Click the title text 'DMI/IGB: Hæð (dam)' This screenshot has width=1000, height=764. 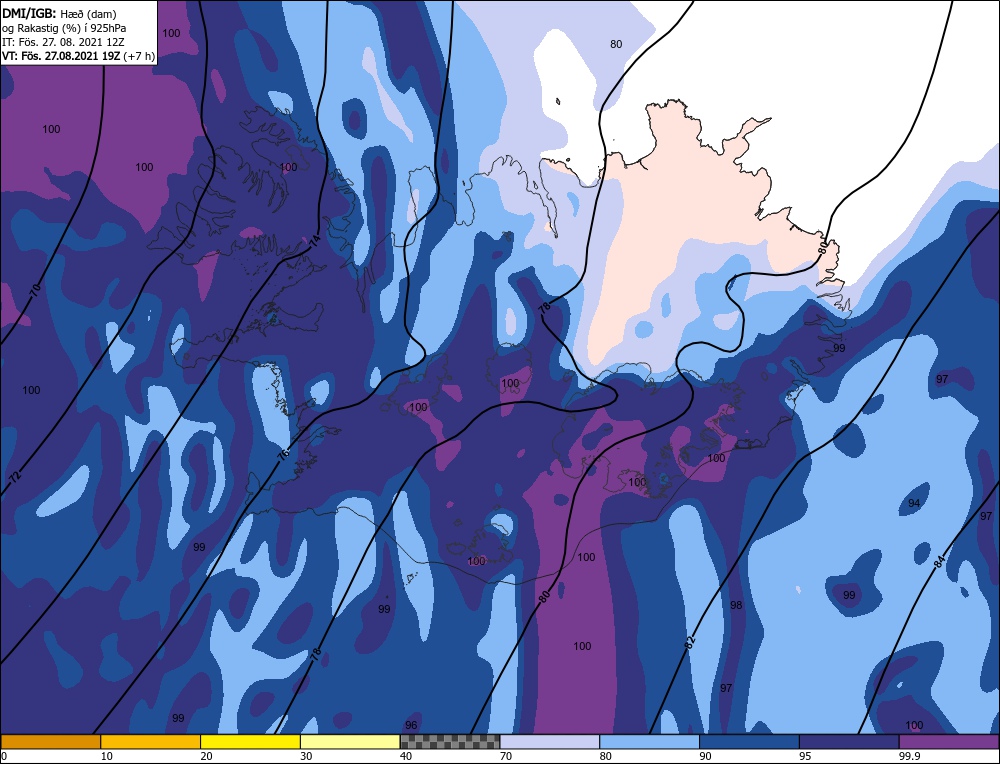pos(59,14)
